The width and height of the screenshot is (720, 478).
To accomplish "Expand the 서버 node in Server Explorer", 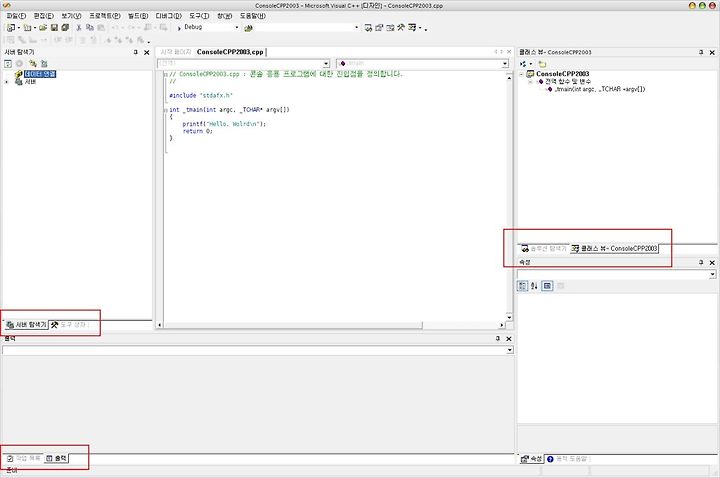I will [7, 82].
